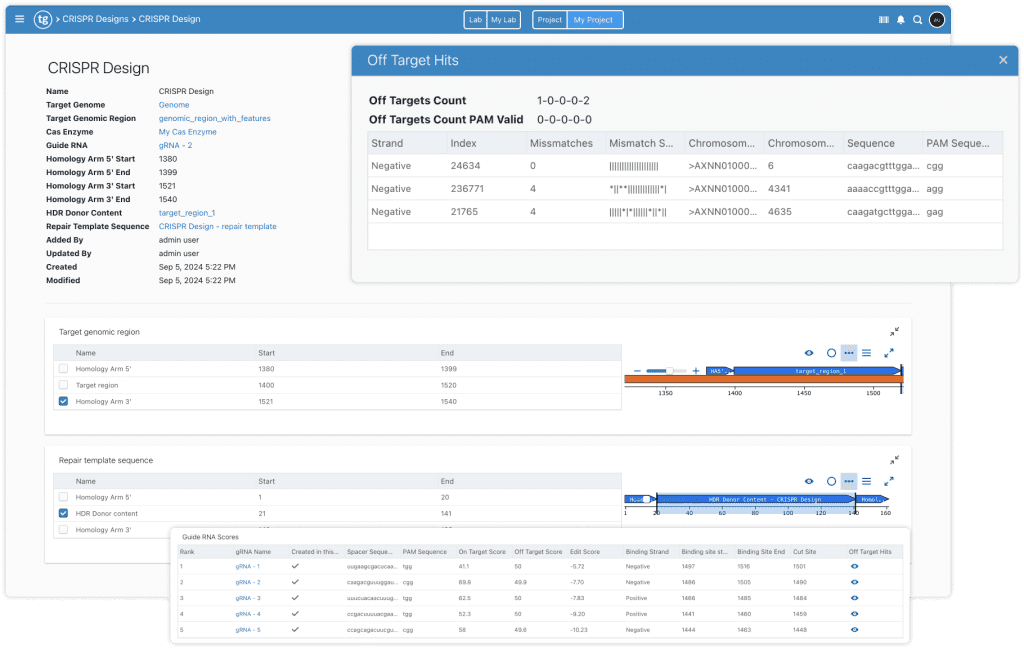1024x649 pixels.
Task: Zoom in the target genomic region viewer
Action: pos(696,370)
